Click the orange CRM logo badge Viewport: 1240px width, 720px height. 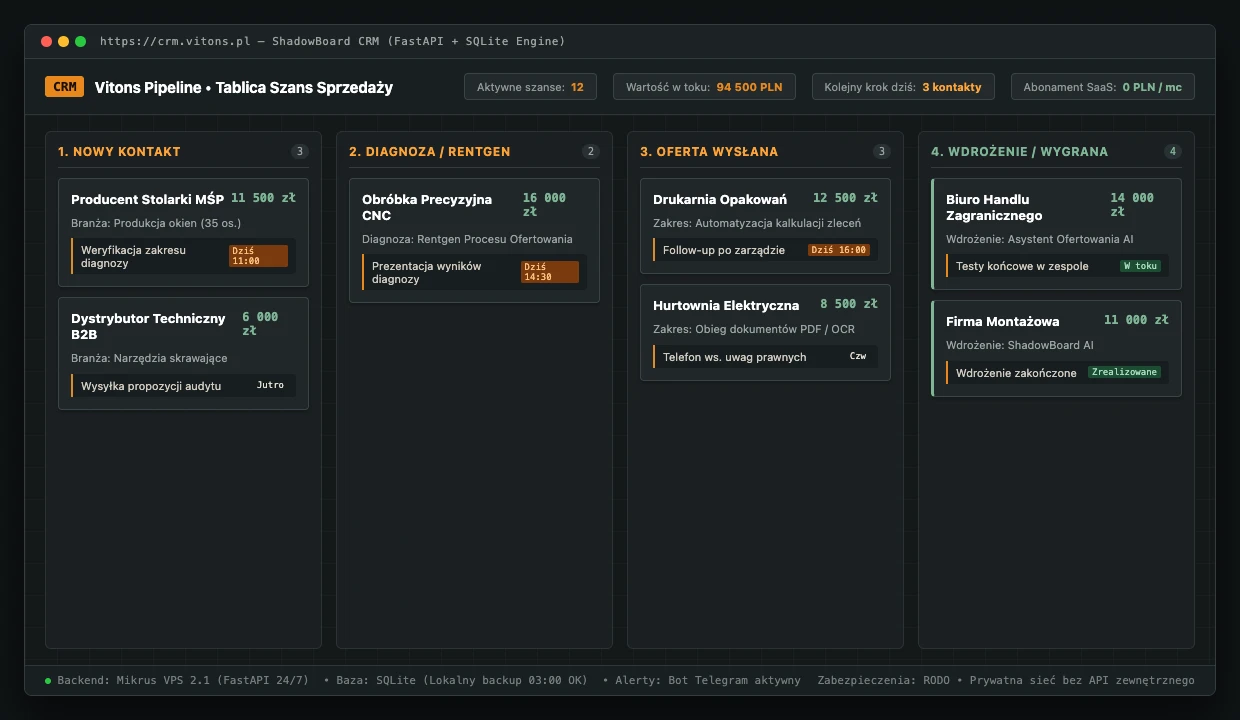pos(65,87)
